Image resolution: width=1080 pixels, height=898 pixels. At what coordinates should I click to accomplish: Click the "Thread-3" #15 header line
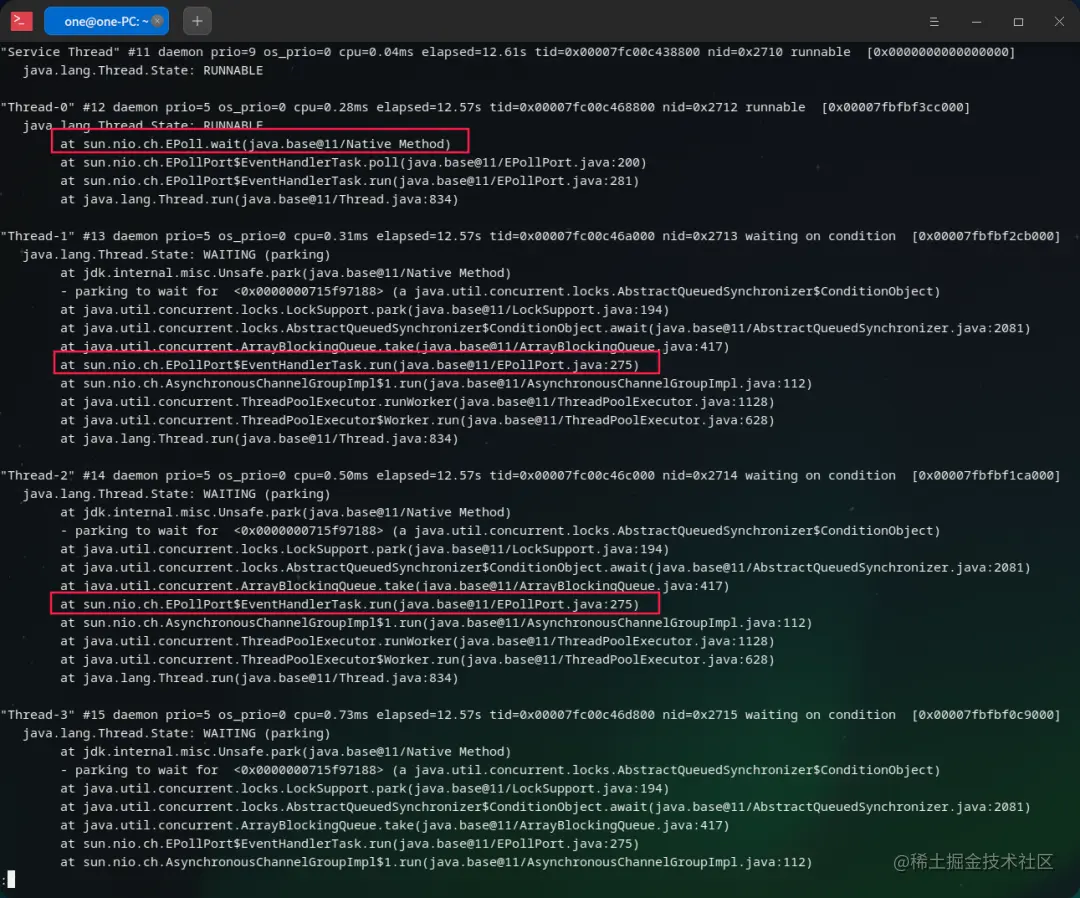point(530,715)
